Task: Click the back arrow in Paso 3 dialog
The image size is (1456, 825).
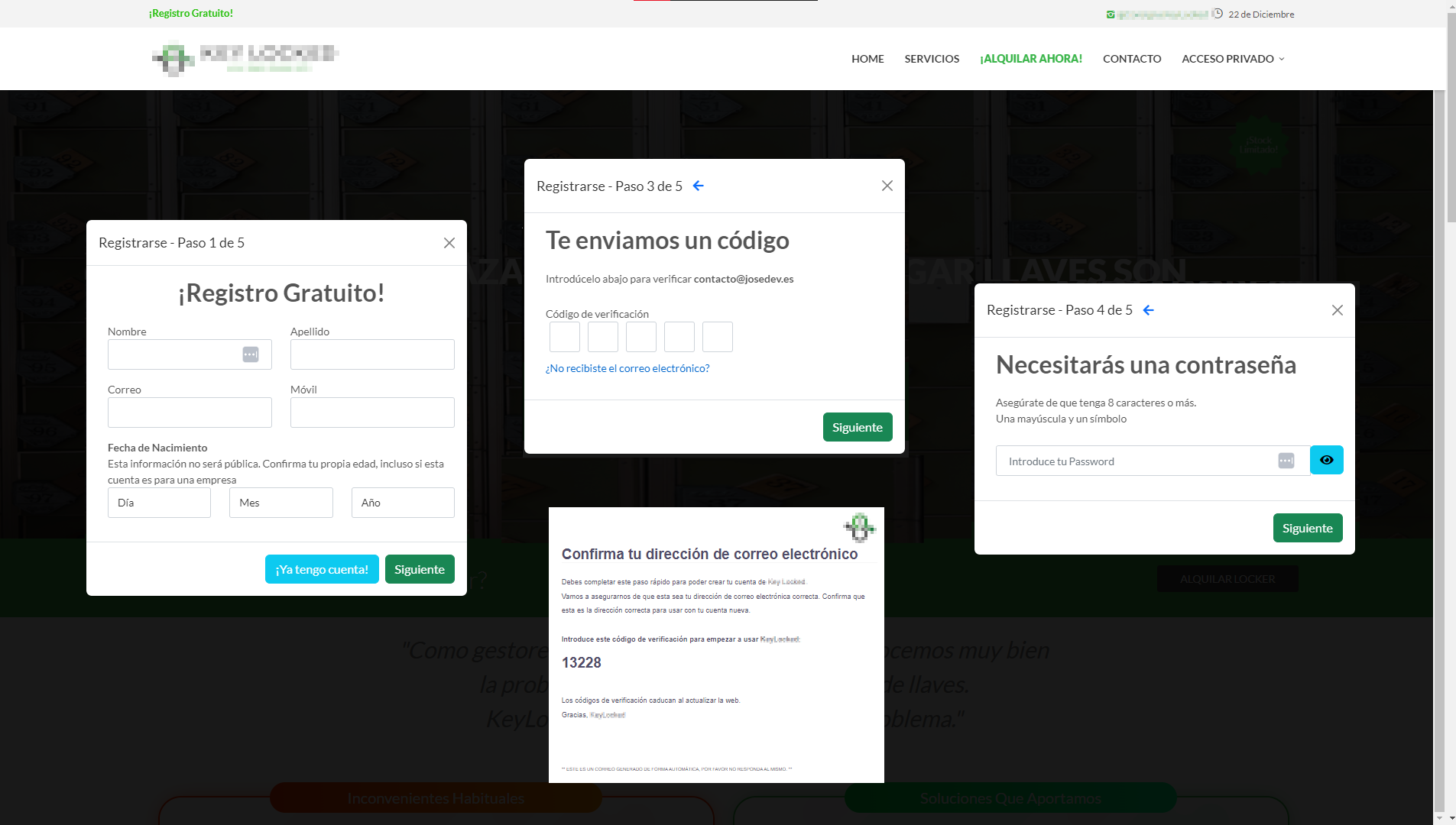Action: [698, 186]
